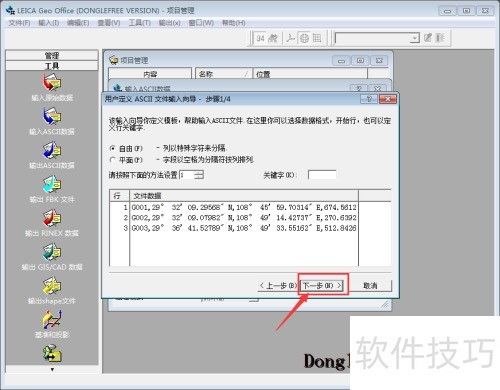Open the 输出ASCII数据 tool icon
This screenshot has width=500, height=390.
tap(52, 150)
